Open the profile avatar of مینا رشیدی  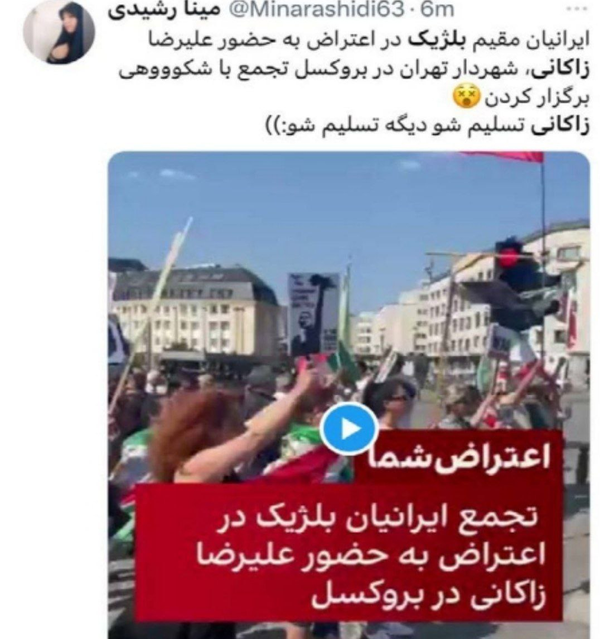[x=59, y=32]
